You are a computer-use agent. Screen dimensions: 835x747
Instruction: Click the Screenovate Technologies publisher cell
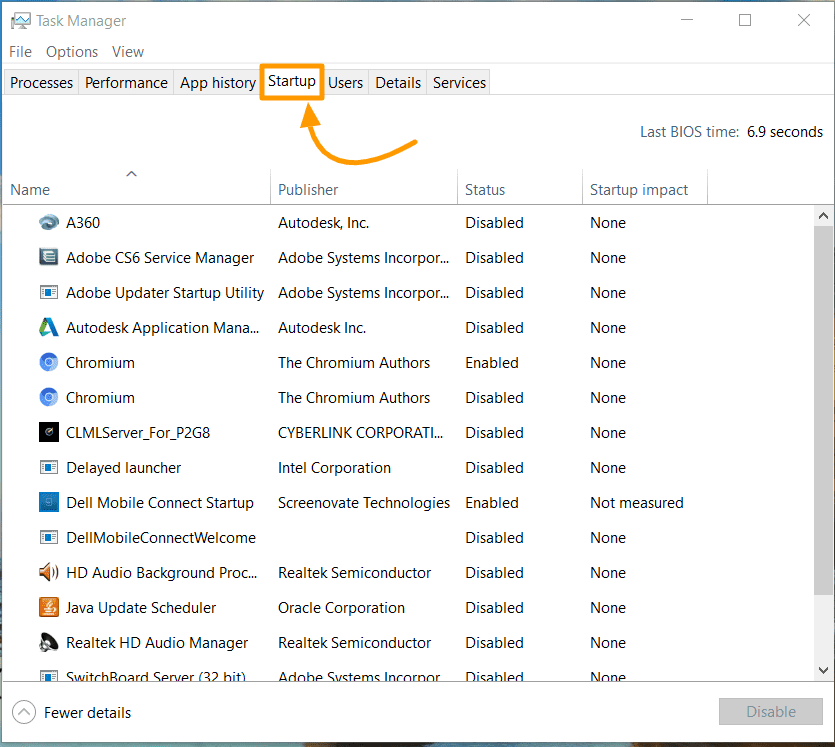pyautogui.click(x=364, y=503)
